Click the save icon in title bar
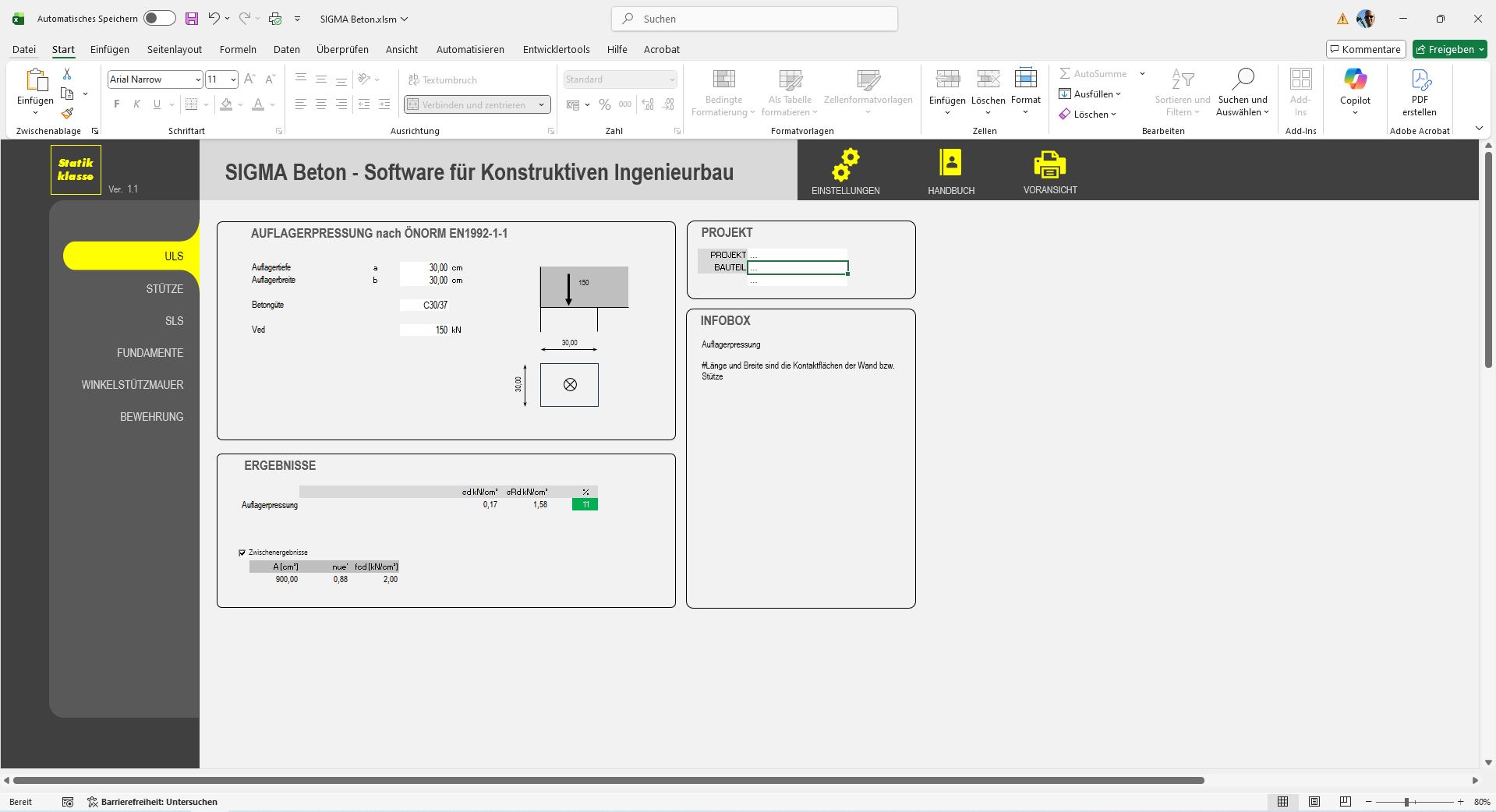The image size is (1496, 812). (191, 19)
